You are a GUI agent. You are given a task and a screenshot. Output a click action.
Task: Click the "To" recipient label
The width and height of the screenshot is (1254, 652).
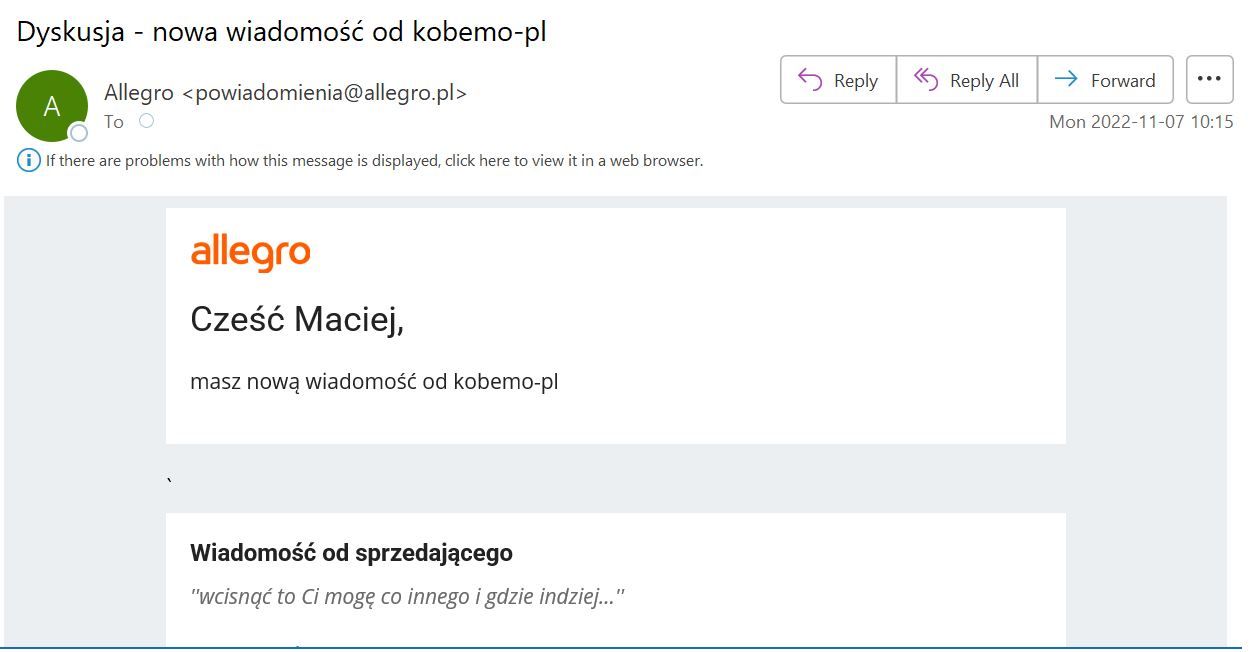pos(114,122)
